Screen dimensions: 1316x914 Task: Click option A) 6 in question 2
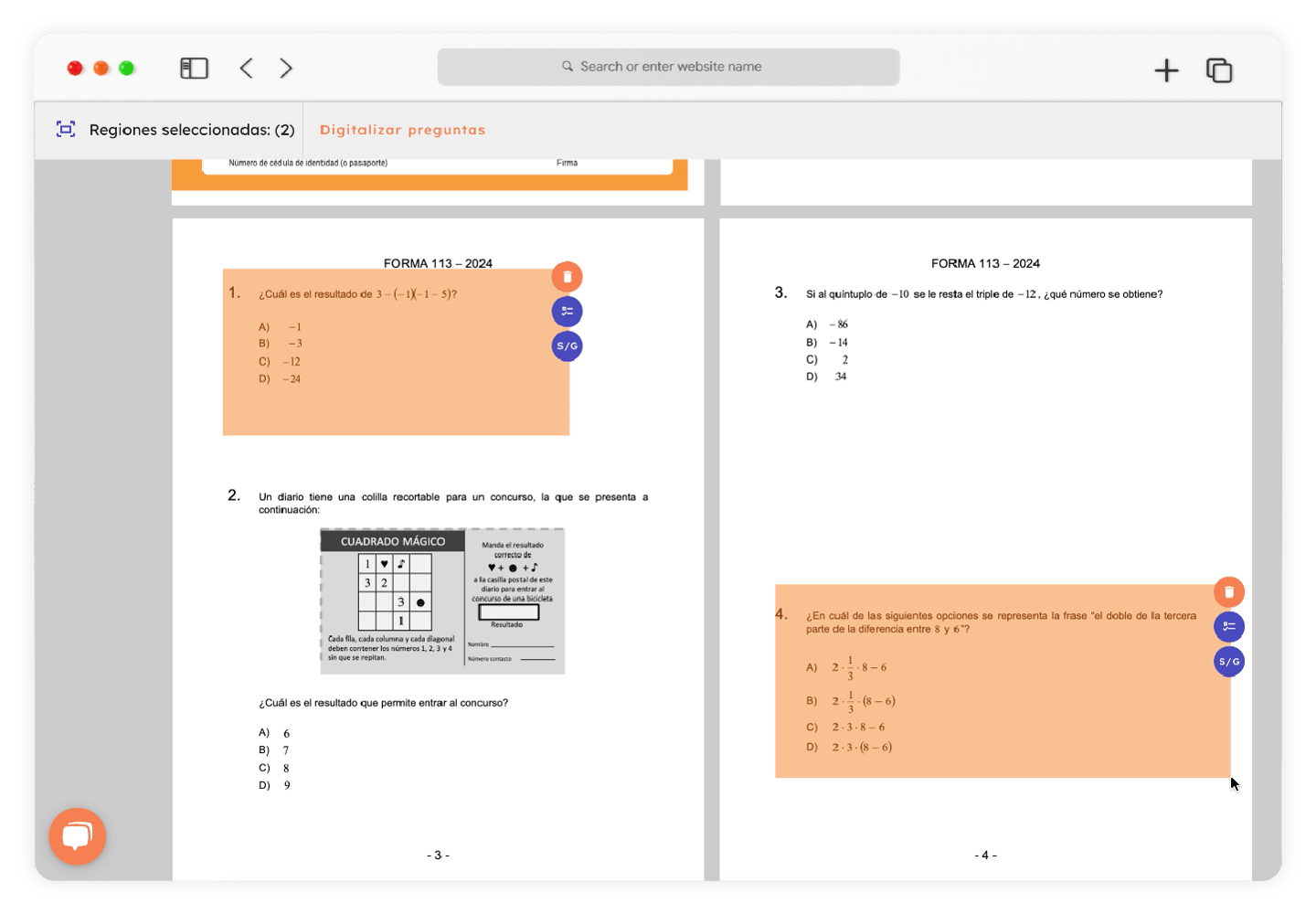click(274, 733)
